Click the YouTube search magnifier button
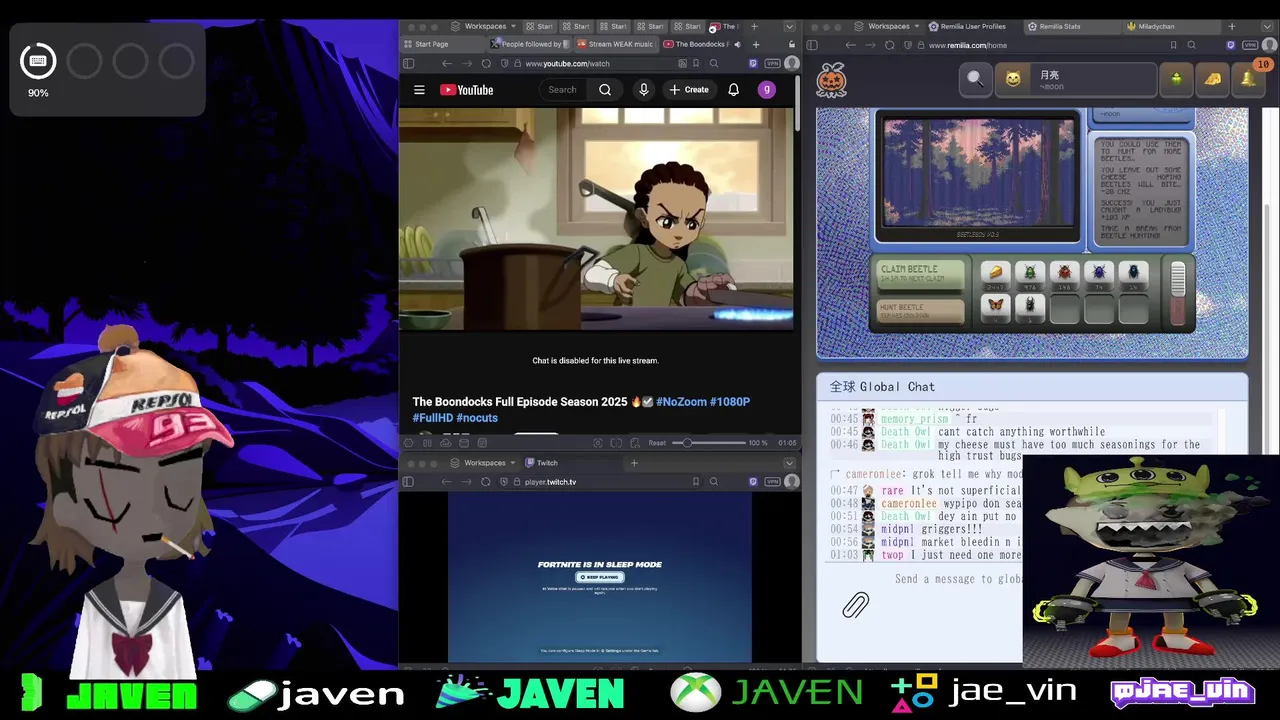The height and width of the screenshot is (720, 1280). (x=605, y=90)
